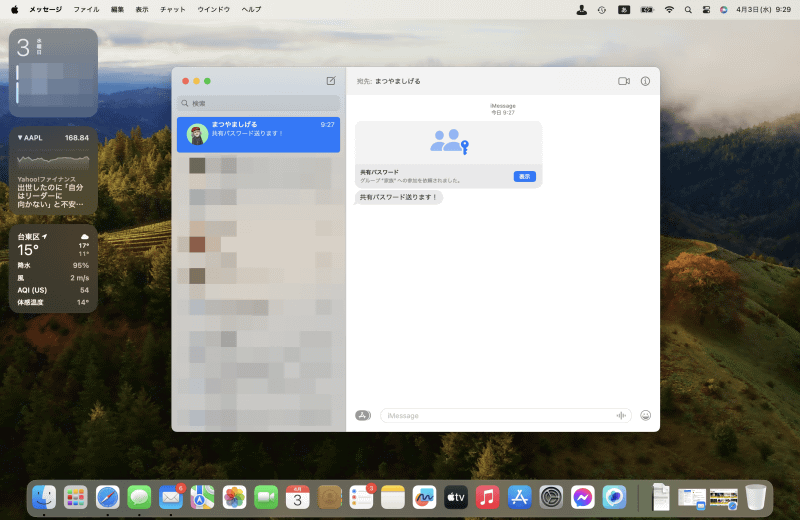Open the 表示 menu in the menu bar
800x520 pixels.
coord(142,9)
